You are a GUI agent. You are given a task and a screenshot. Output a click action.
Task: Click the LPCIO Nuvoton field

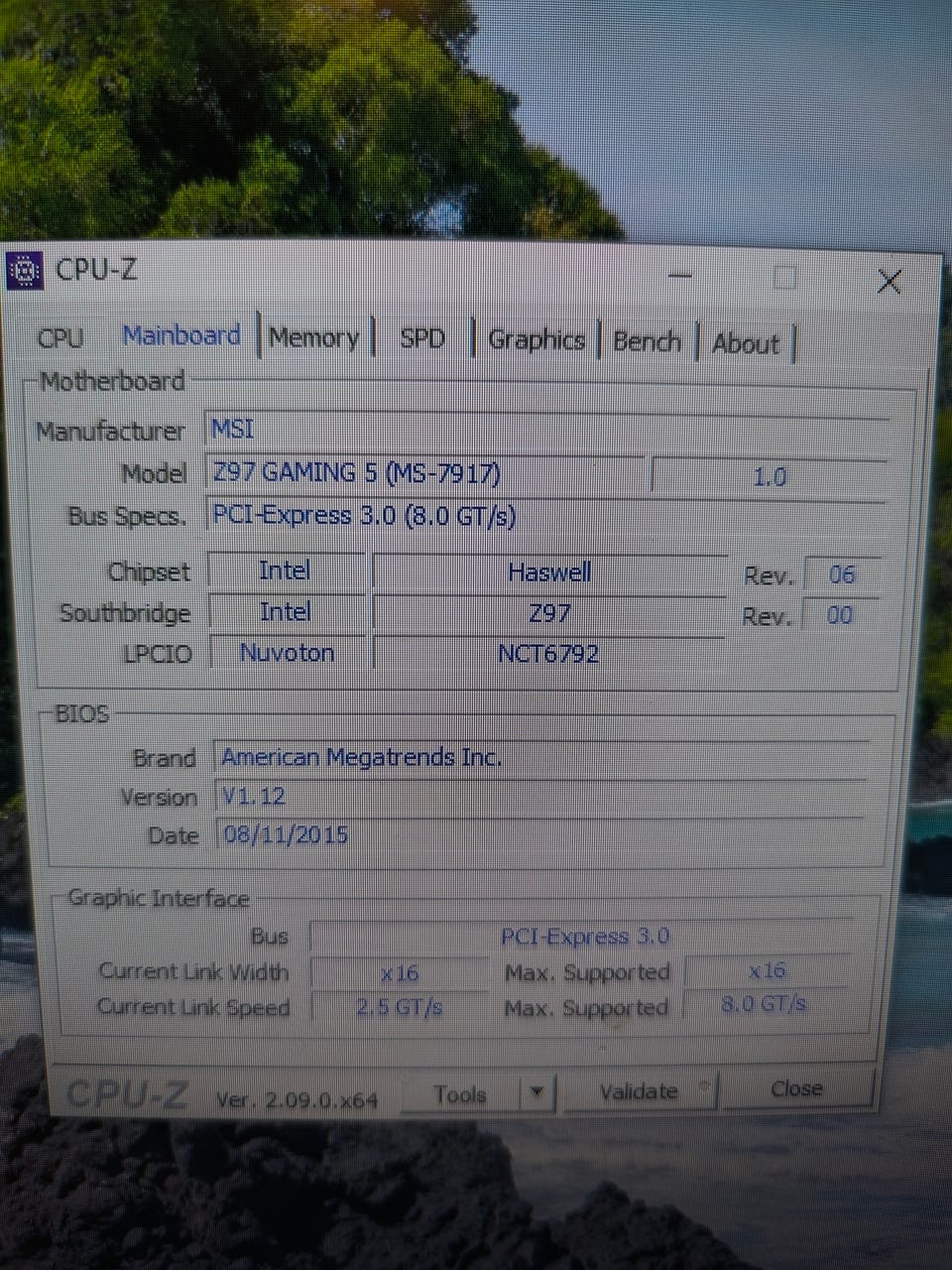click(287, 653)
